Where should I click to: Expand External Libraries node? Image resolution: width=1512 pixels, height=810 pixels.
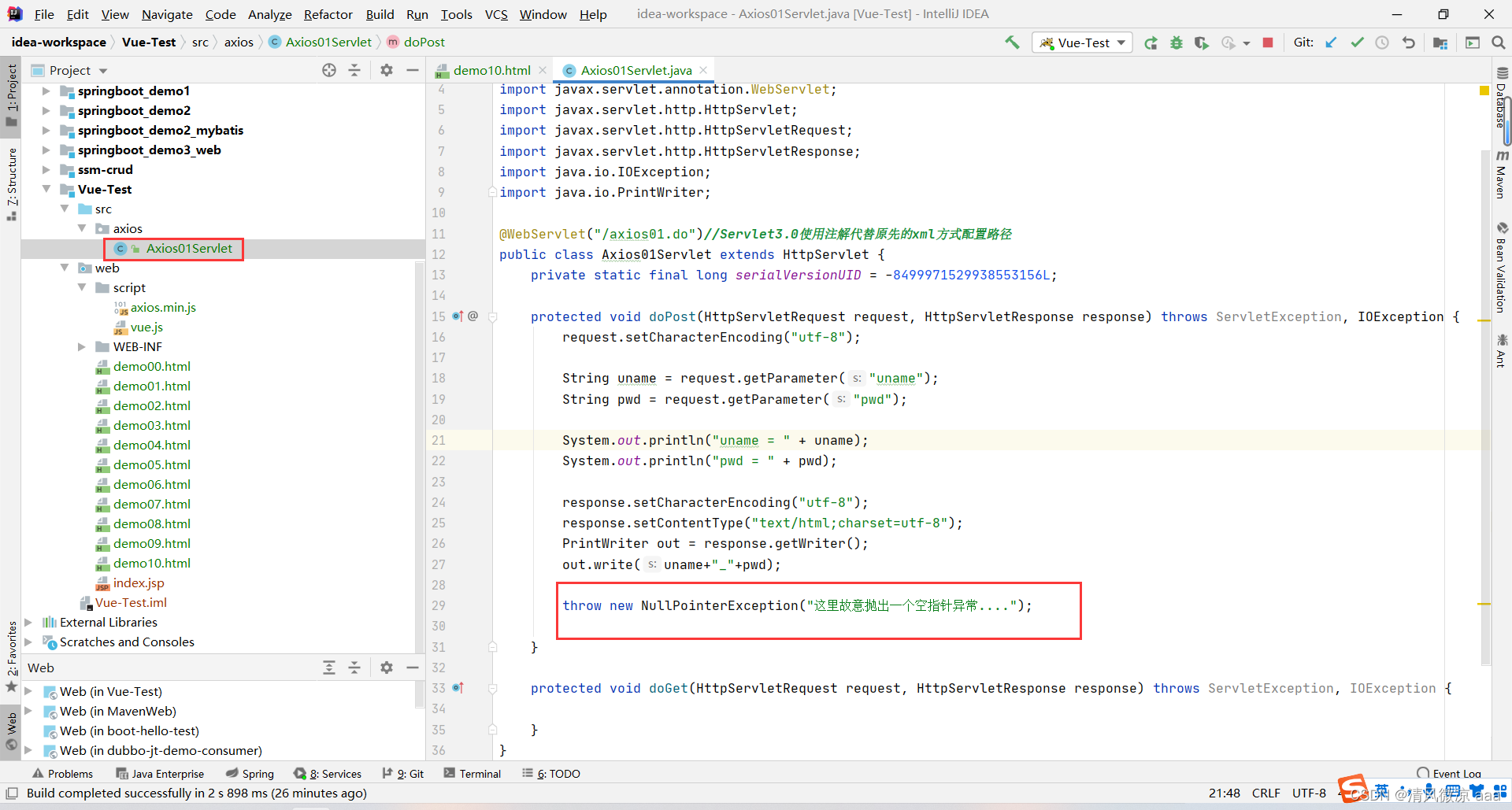point(28,623)
